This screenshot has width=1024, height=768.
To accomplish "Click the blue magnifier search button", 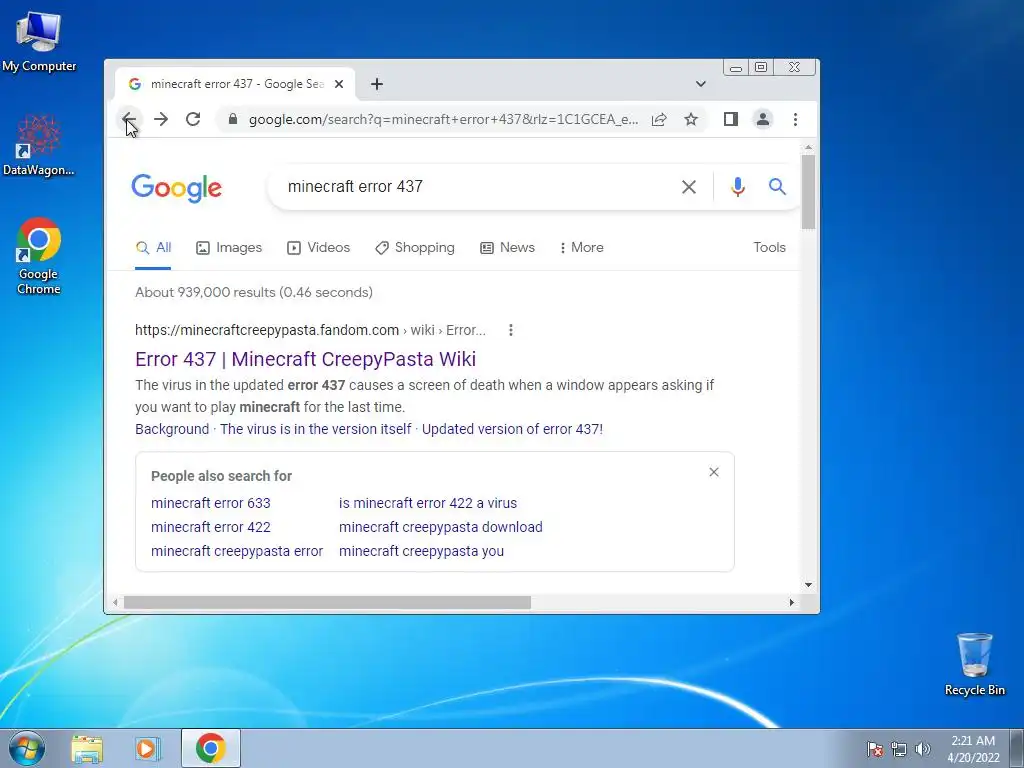I will (x=777, y=187).
